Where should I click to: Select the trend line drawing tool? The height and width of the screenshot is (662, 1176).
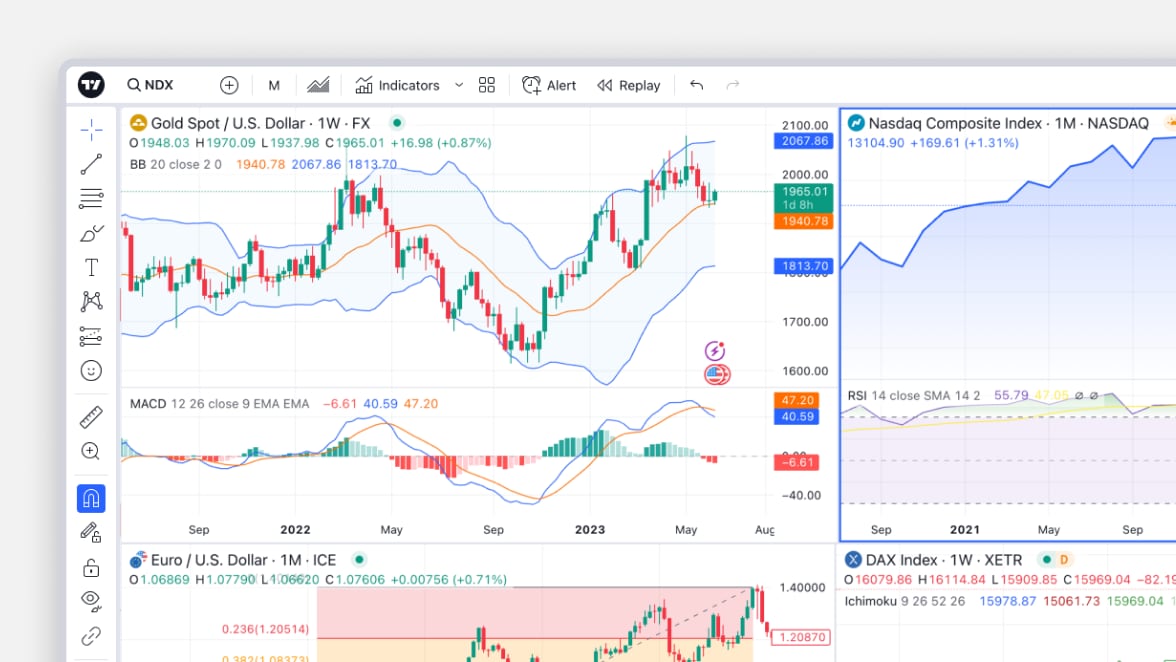[91, 164]
